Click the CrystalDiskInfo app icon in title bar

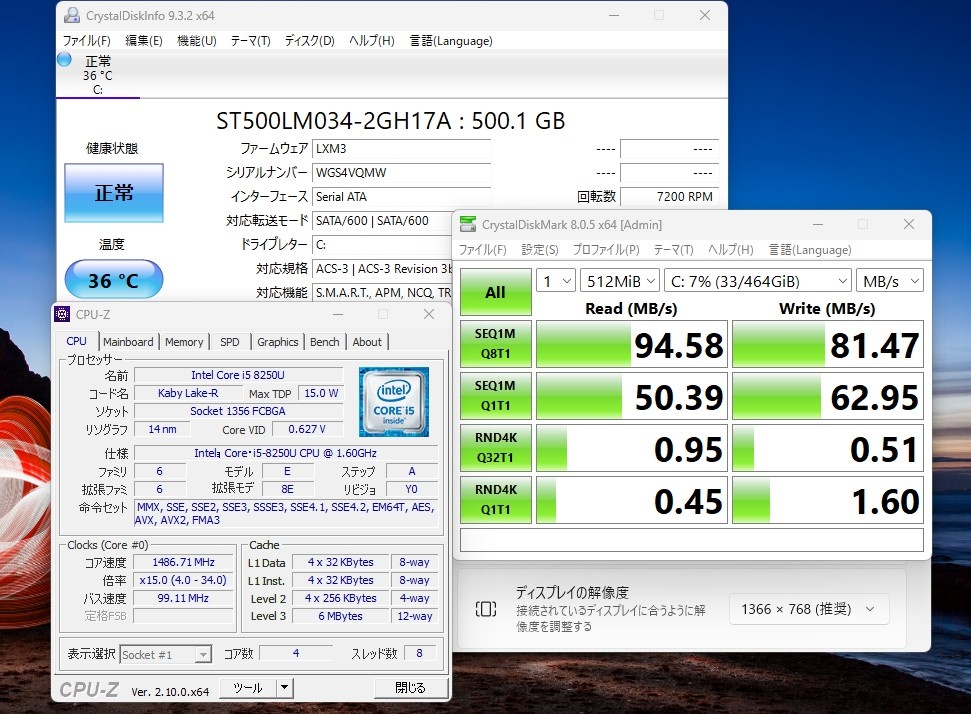click(x=72, y=15)
